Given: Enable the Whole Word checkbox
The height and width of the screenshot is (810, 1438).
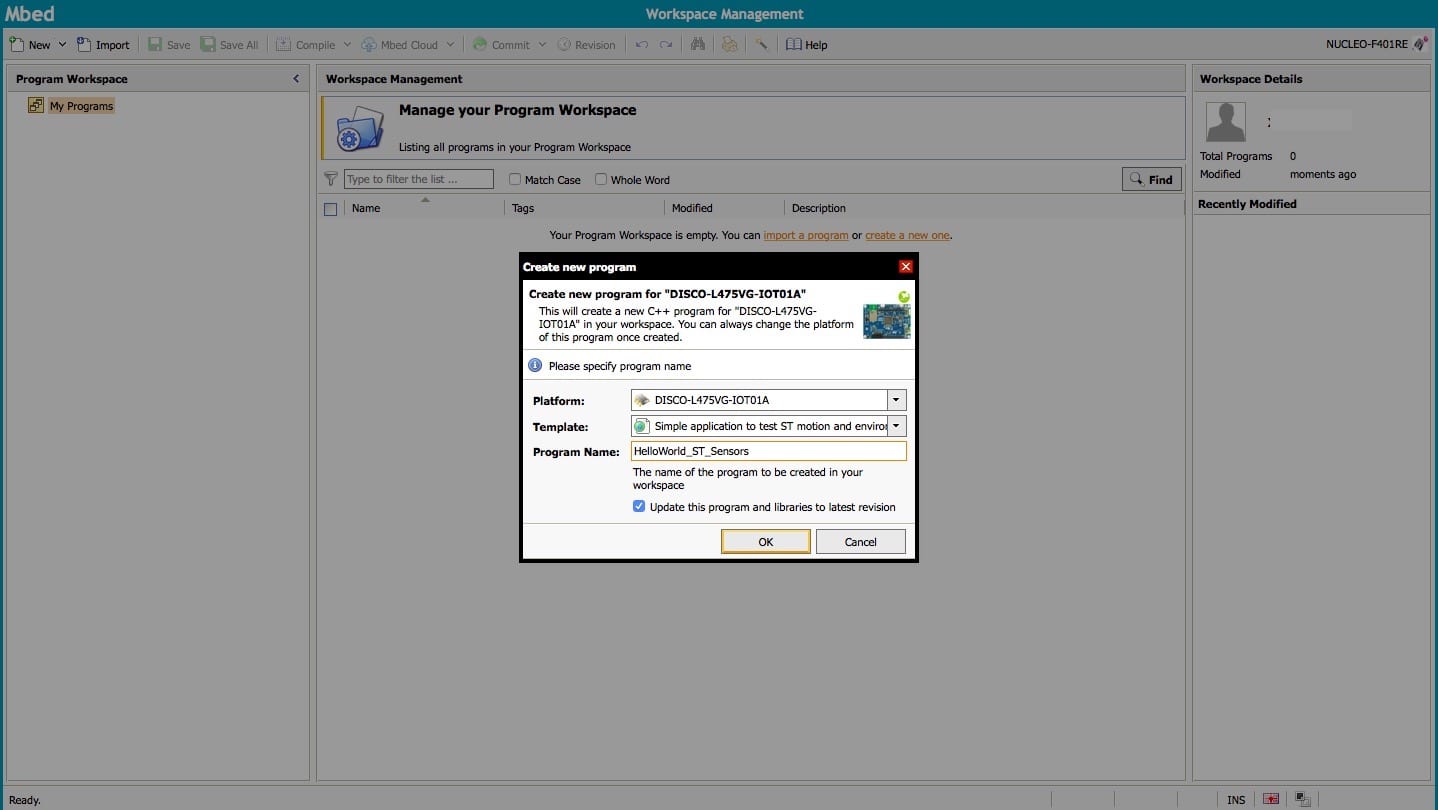Looking at the screenshot, I should point(601,180).
